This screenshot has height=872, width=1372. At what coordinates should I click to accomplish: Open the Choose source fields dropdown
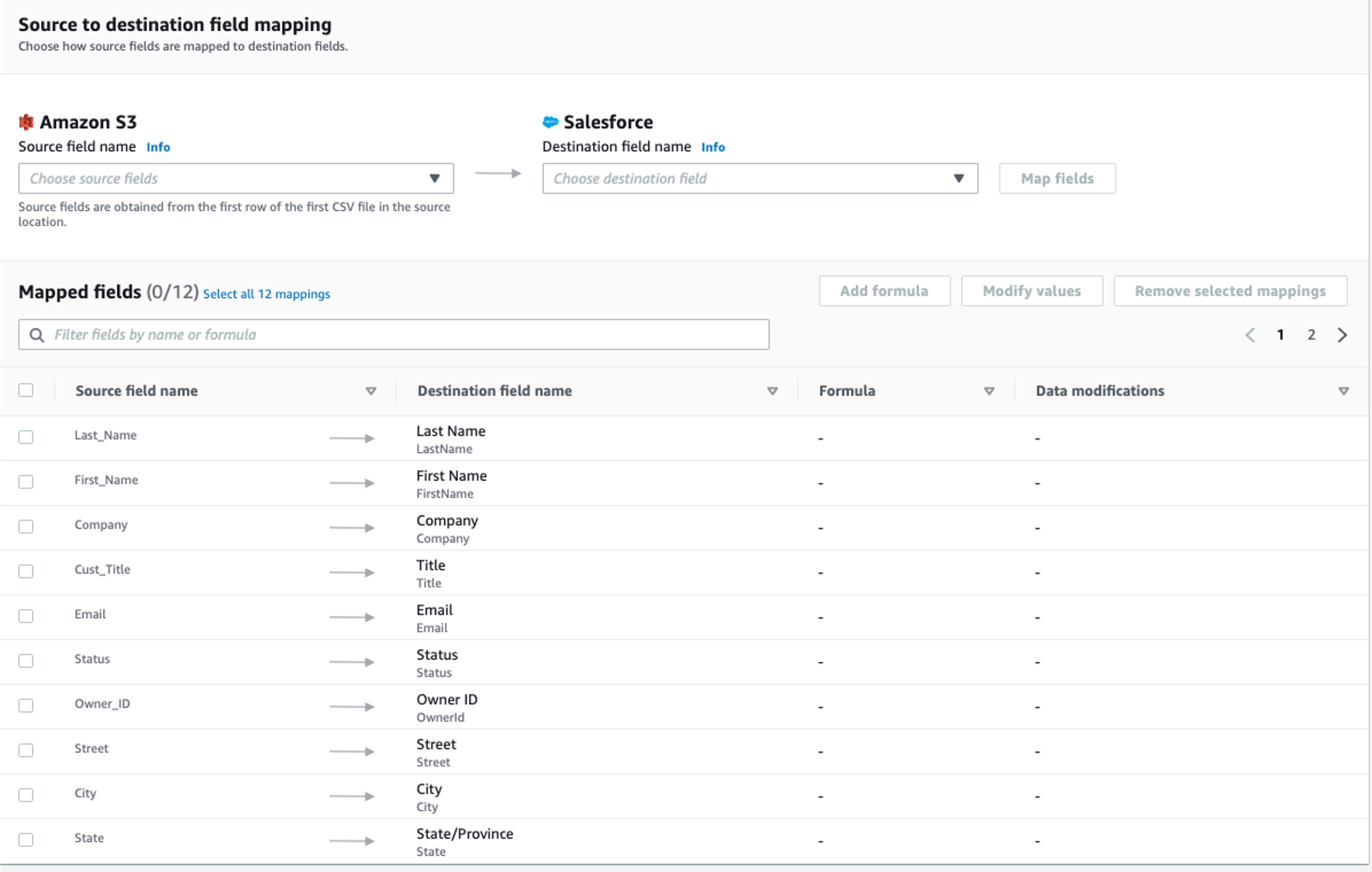click(236, 178)
